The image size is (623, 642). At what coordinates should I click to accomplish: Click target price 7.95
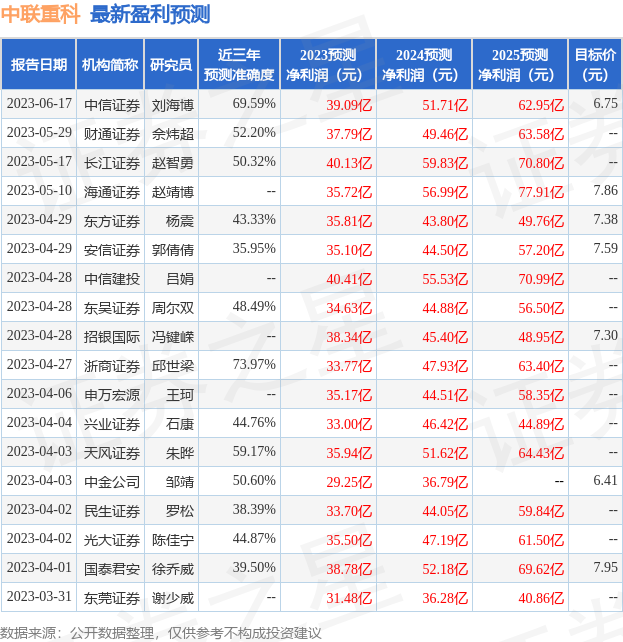(605, 568)
